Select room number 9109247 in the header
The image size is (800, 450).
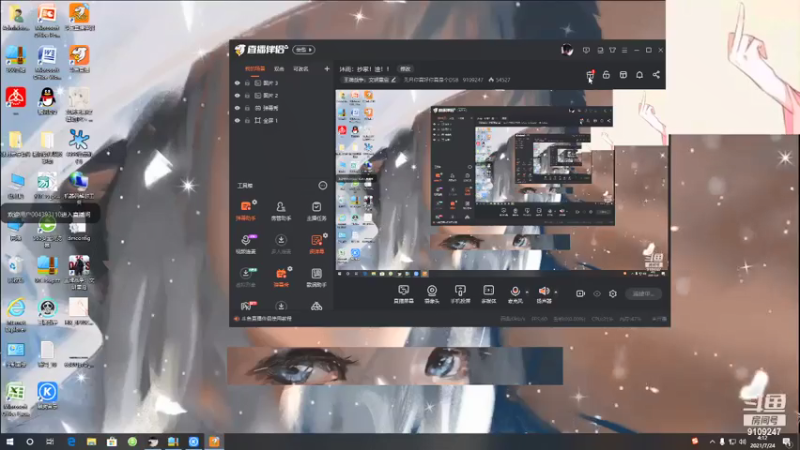click(472, 80)
